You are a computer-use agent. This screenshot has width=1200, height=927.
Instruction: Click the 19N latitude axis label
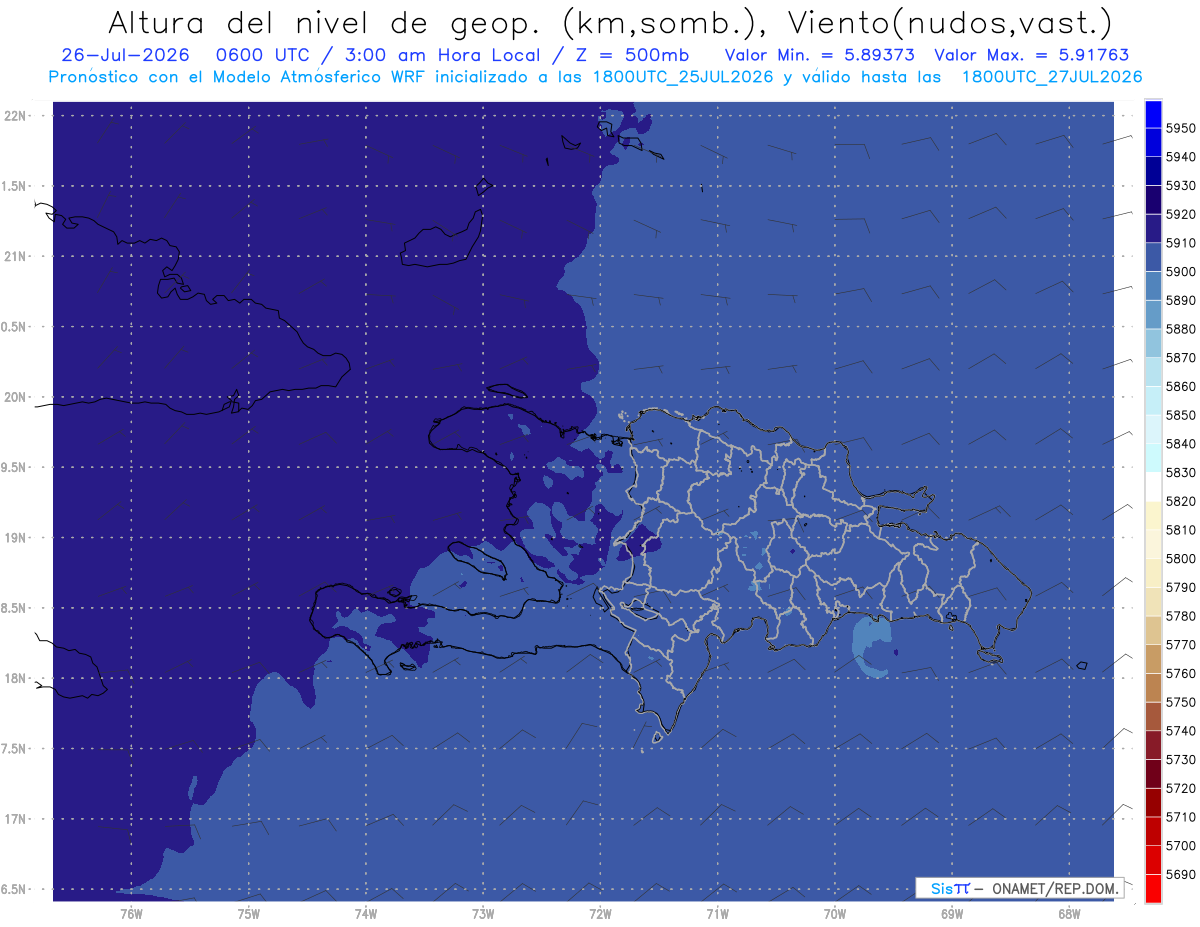[x=15, y=538]
